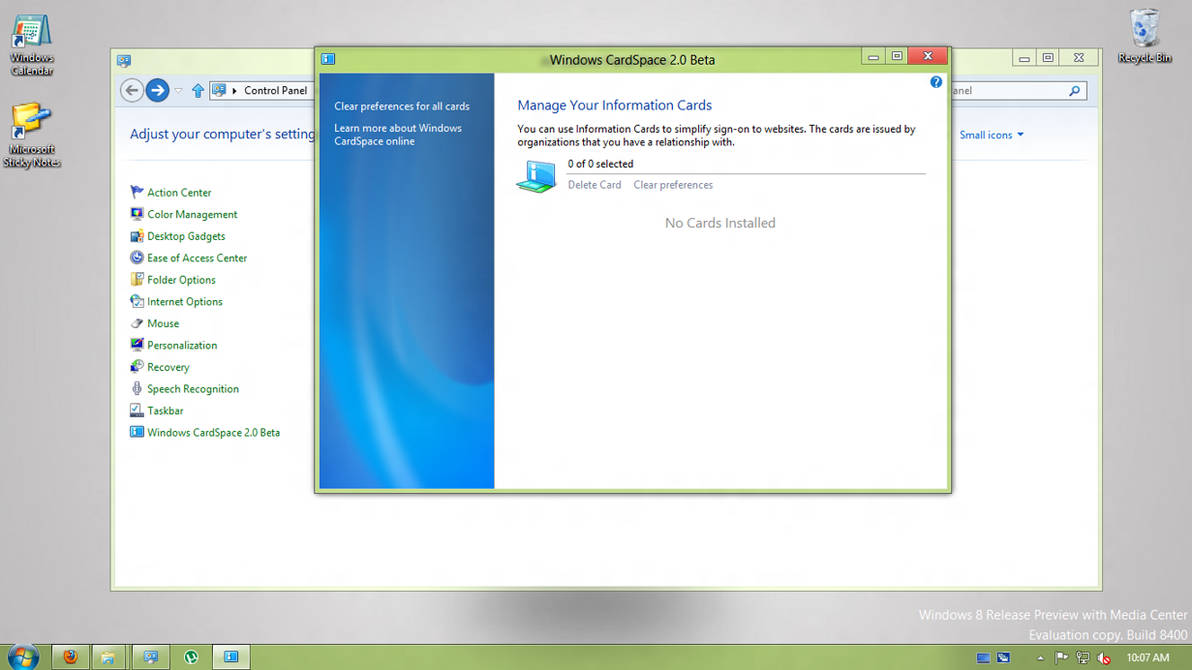Open Firefox from the taskbar
This screenshot has width=1192, height=670.
pos(70,657)
